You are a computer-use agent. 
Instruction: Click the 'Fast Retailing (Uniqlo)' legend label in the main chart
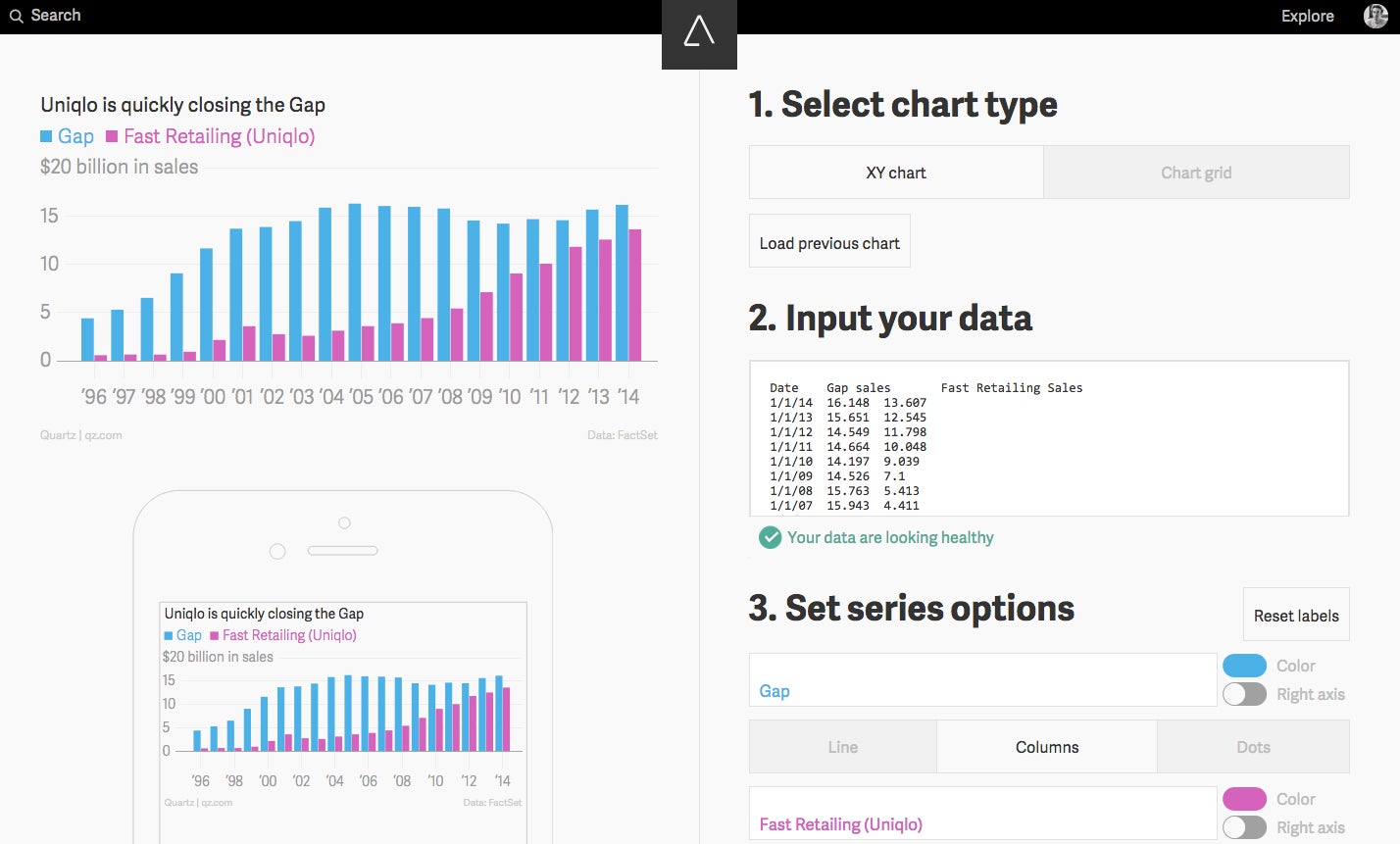(220, 136)
